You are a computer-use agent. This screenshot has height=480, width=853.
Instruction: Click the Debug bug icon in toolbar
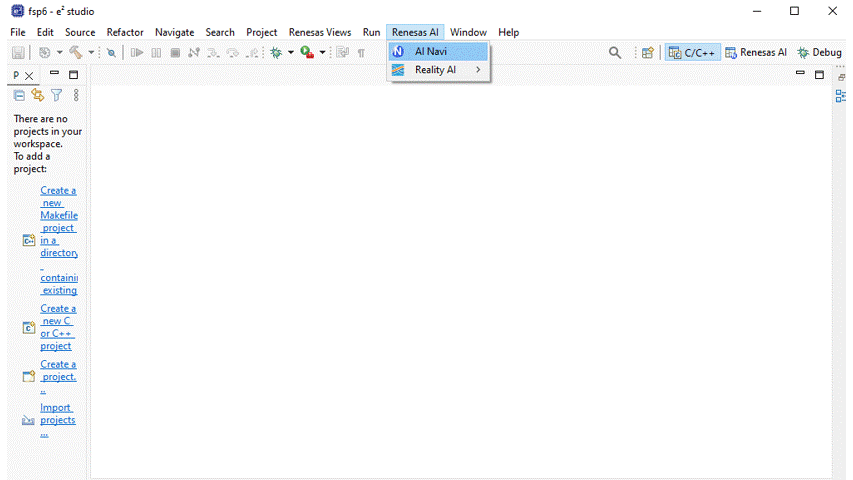[x=276, y=52]
